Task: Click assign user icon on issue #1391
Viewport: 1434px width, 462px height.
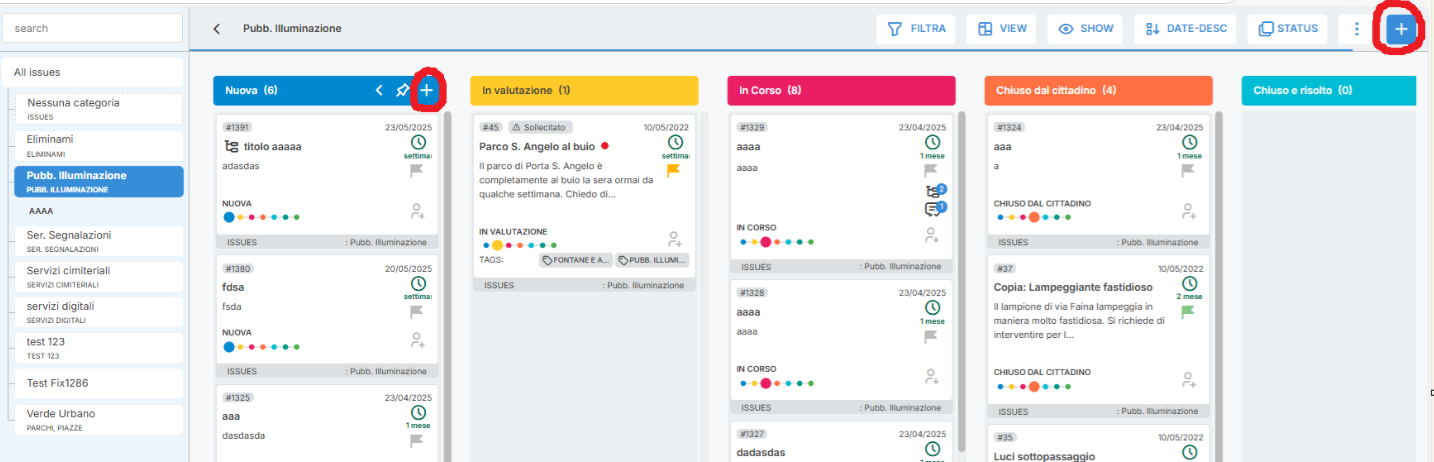Action: pyautogui.click(x=418, y=211)
